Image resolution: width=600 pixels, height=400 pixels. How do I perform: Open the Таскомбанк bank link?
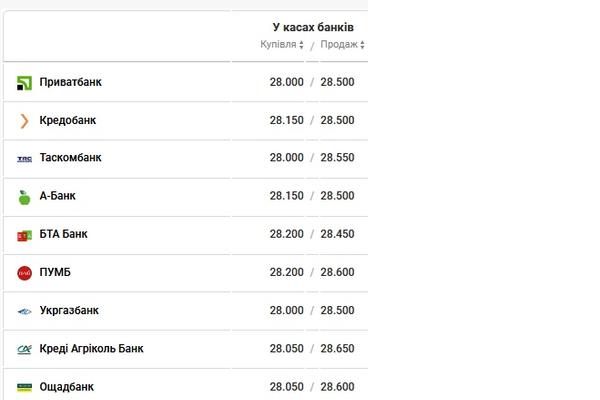point(70,158)
